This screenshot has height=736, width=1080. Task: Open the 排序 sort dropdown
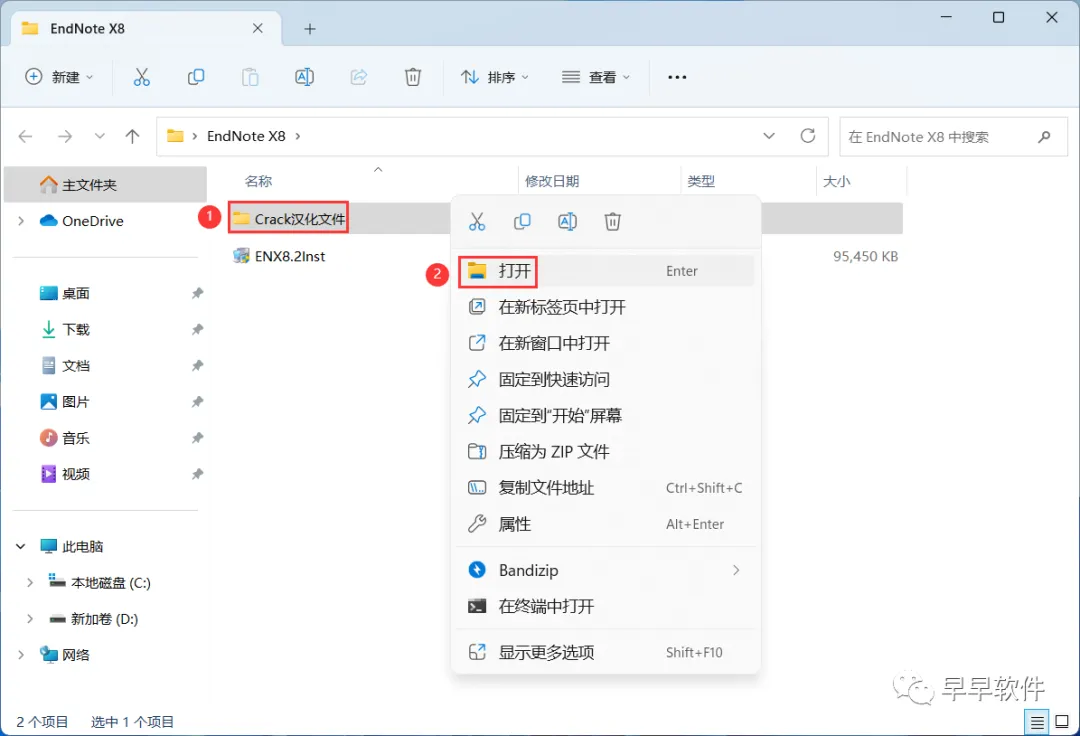pyautogui.click(x=495, y=77)
